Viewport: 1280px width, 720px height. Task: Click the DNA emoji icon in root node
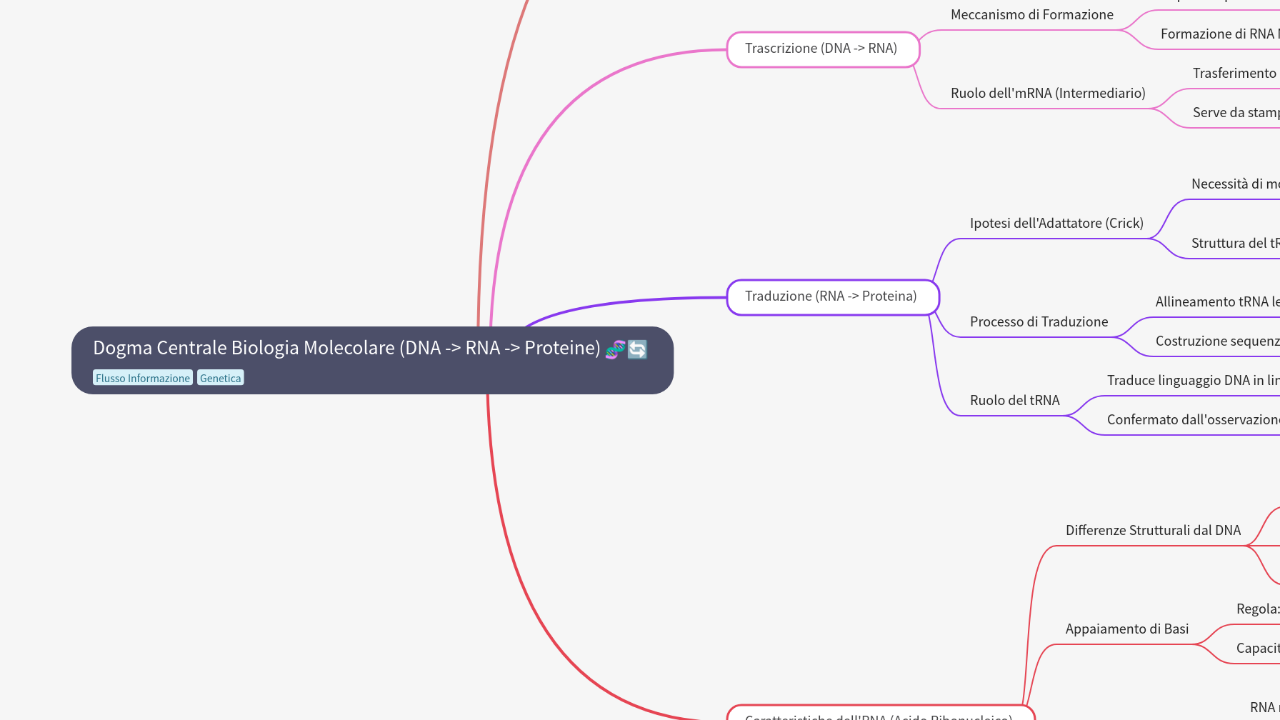(x=615, y=349)
